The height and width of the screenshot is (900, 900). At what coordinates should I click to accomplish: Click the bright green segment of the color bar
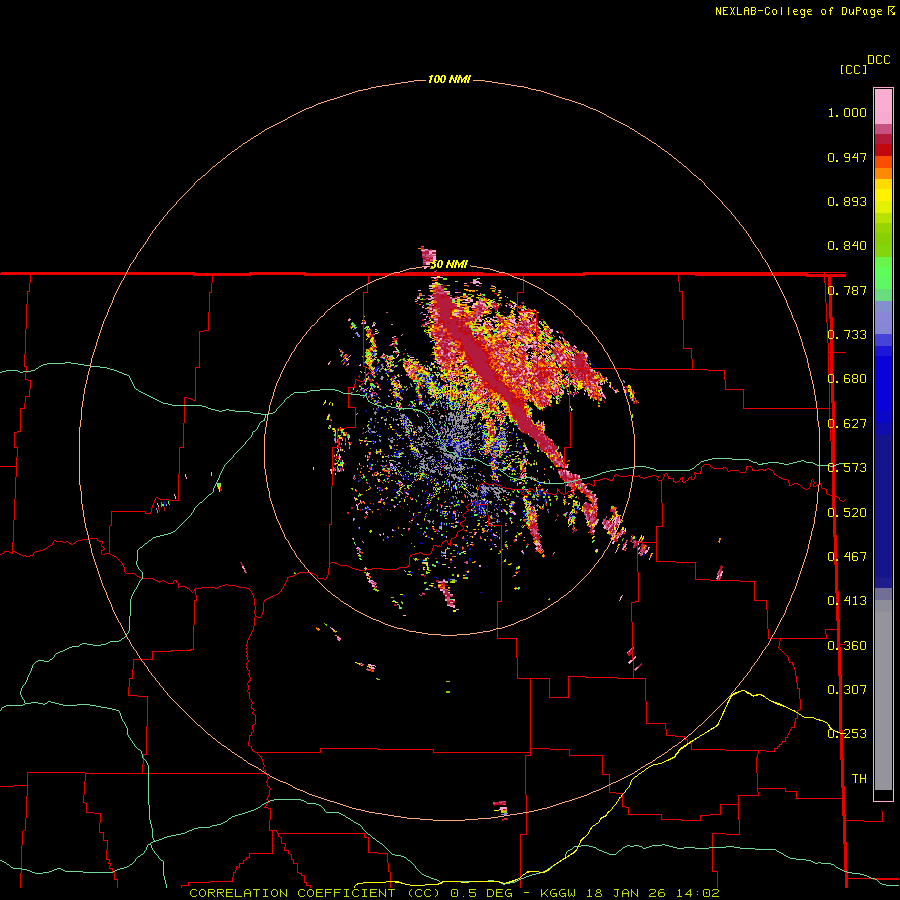click(x=883, y=273)
